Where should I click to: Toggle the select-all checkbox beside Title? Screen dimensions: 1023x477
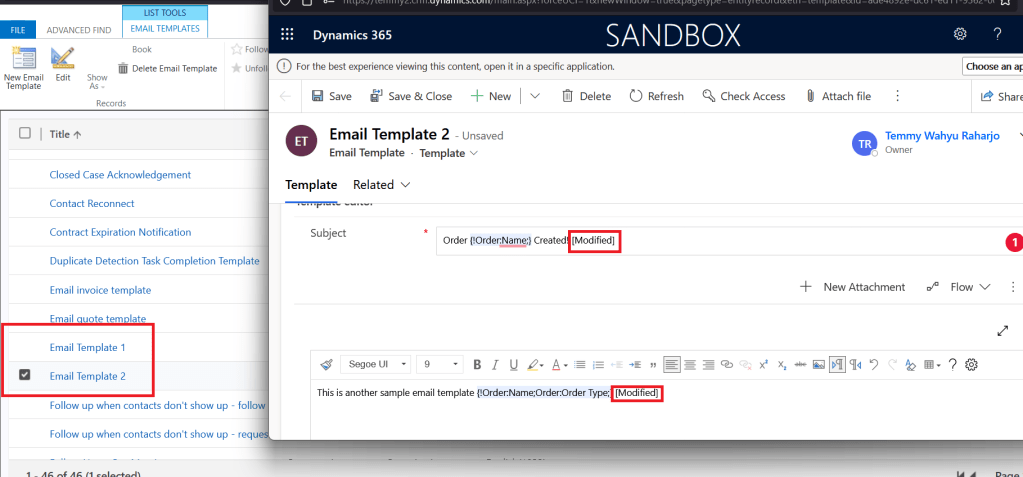click(x=25, y=133)
